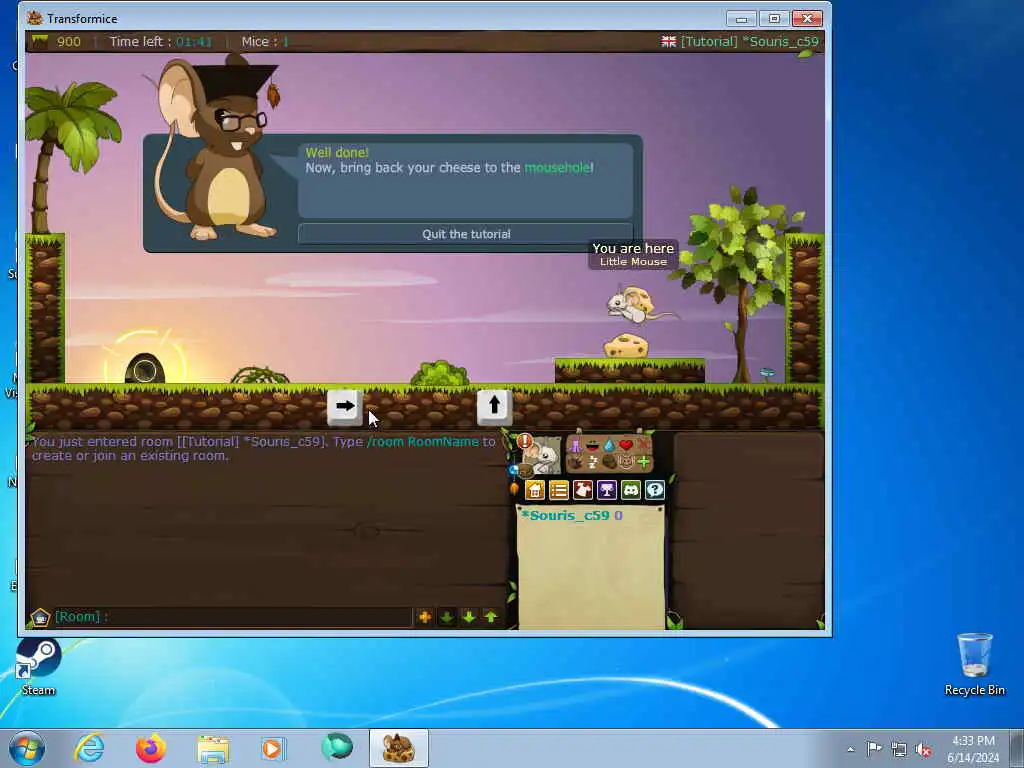Select the Transformice taskbar button
Viewport: 1024px width, 768px height.
[x=398, y=748]
